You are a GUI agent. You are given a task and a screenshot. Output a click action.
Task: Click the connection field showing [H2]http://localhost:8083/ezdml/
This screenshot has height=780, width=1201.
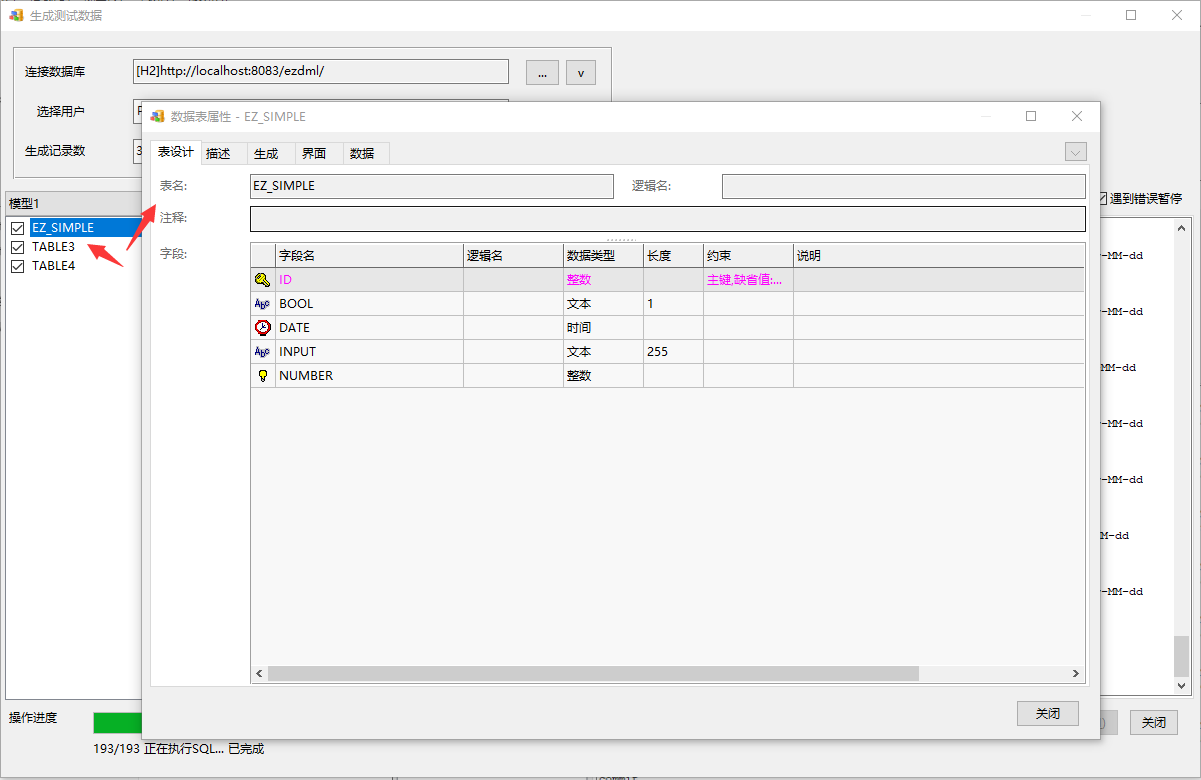pyautogui.click(x=321, y=72)
